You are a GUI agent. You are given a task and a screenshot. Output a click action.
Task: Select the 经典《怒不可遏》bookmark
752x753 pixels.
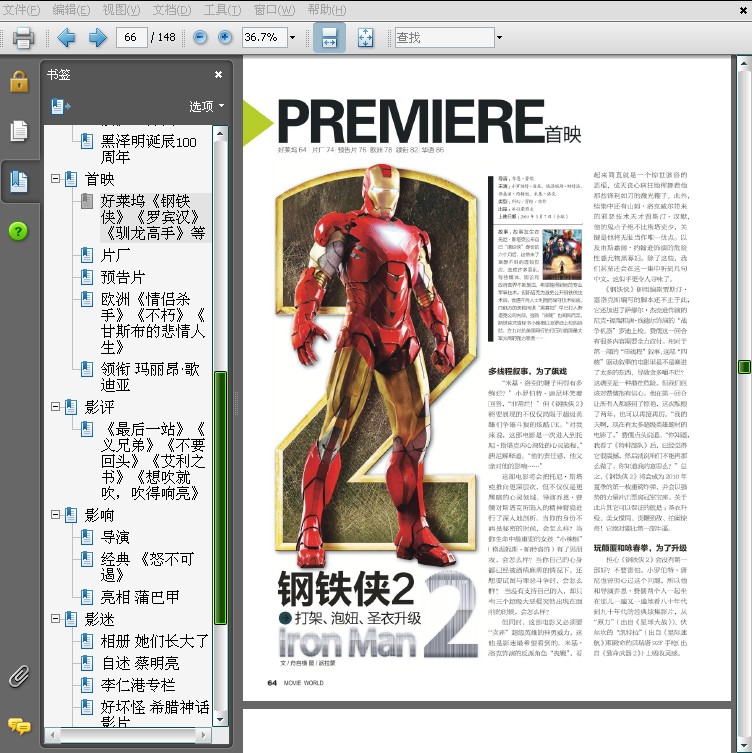click(x=147, y=567)
